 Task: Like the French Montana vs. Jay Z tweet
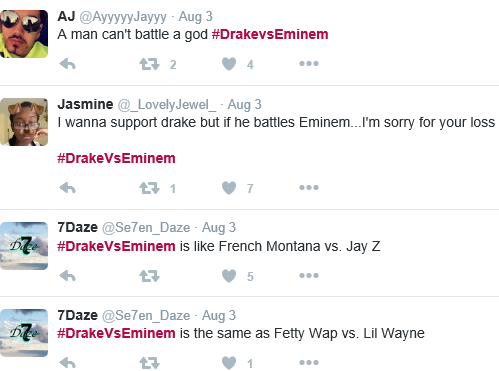point(229,276)
